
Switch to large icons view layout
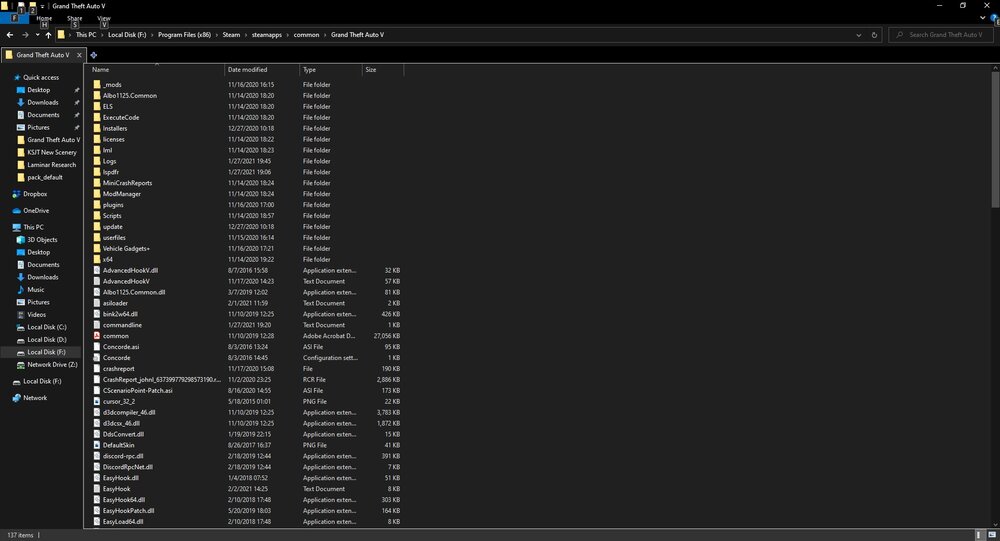992,535
